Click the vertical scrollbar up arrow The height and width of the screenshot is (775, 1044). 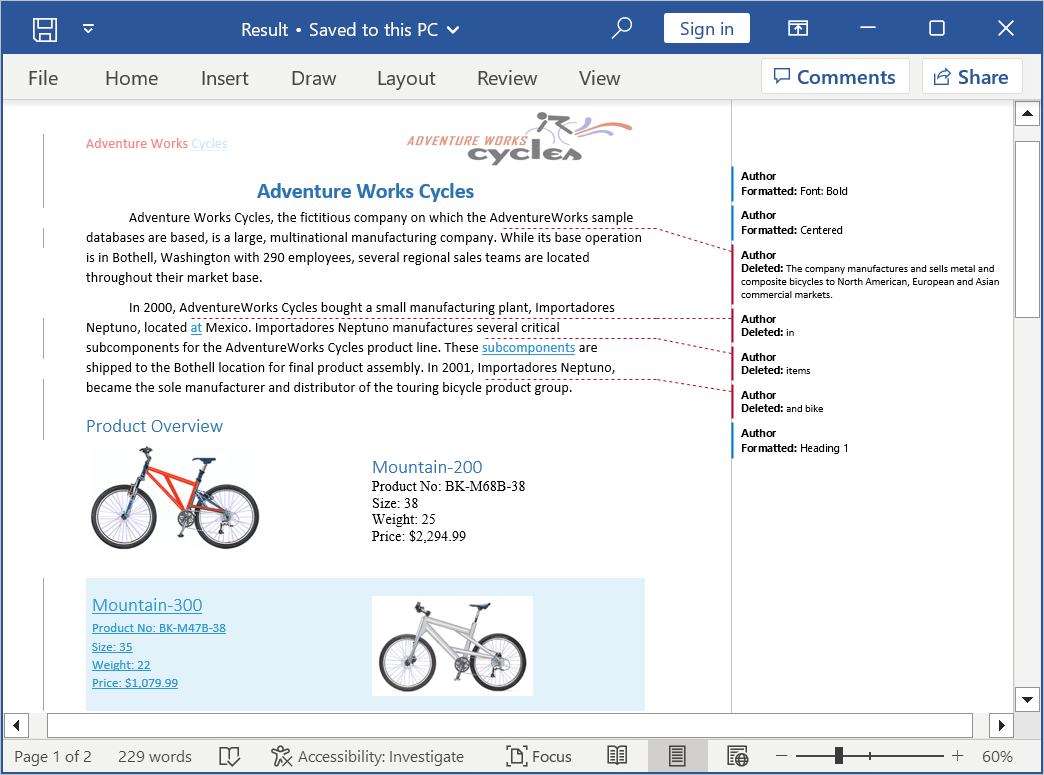tap(1027, 113)
